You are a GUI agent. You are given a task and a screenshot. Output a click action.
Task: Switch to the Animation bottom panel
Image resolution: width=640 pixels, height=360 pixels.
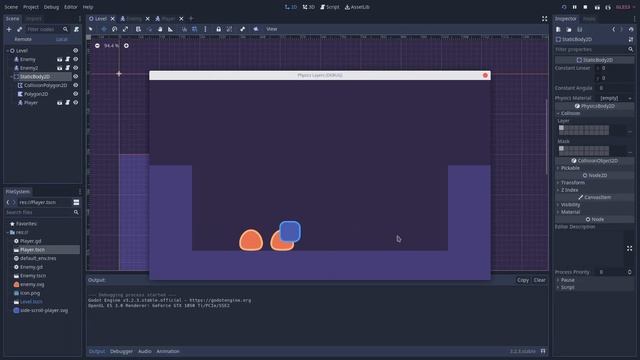pos(168,351)
